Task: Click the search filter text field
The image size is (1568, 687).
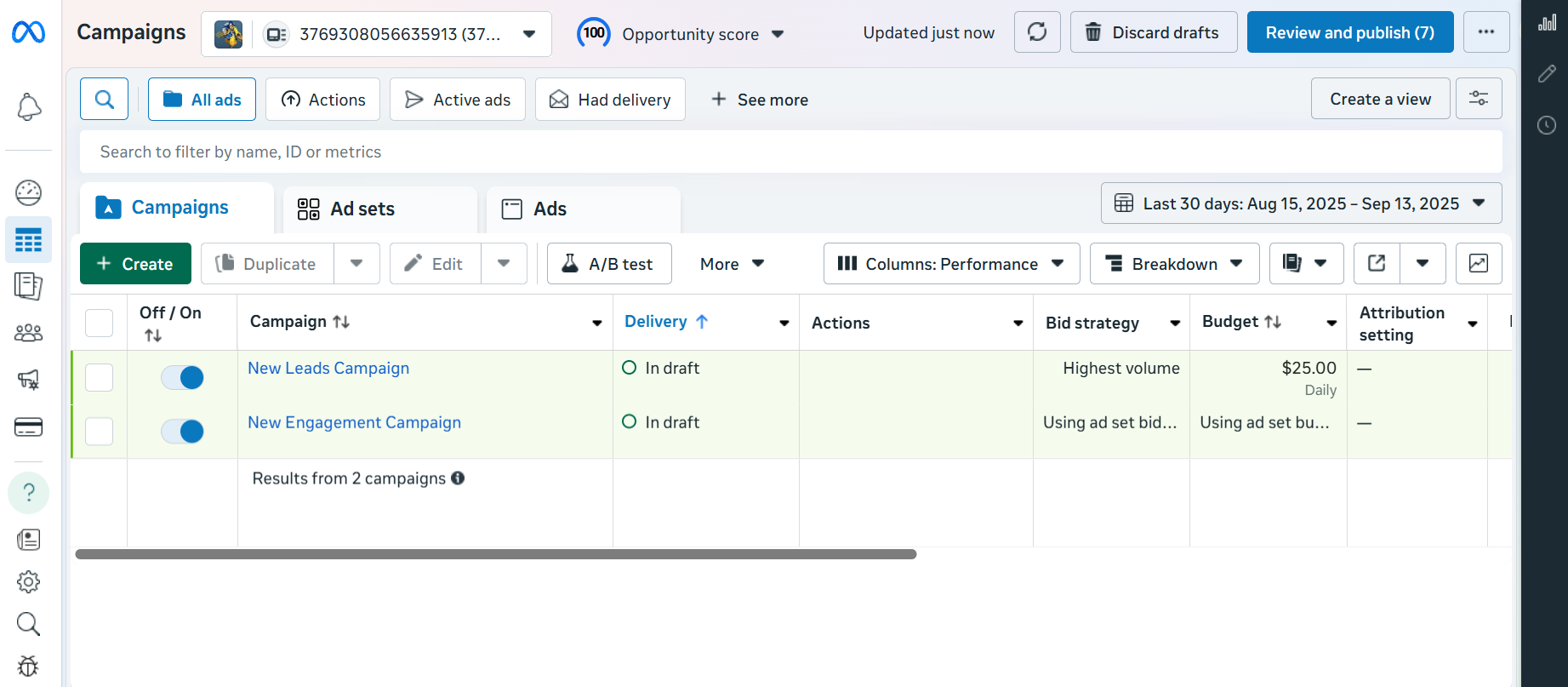Action: [790, 152]
